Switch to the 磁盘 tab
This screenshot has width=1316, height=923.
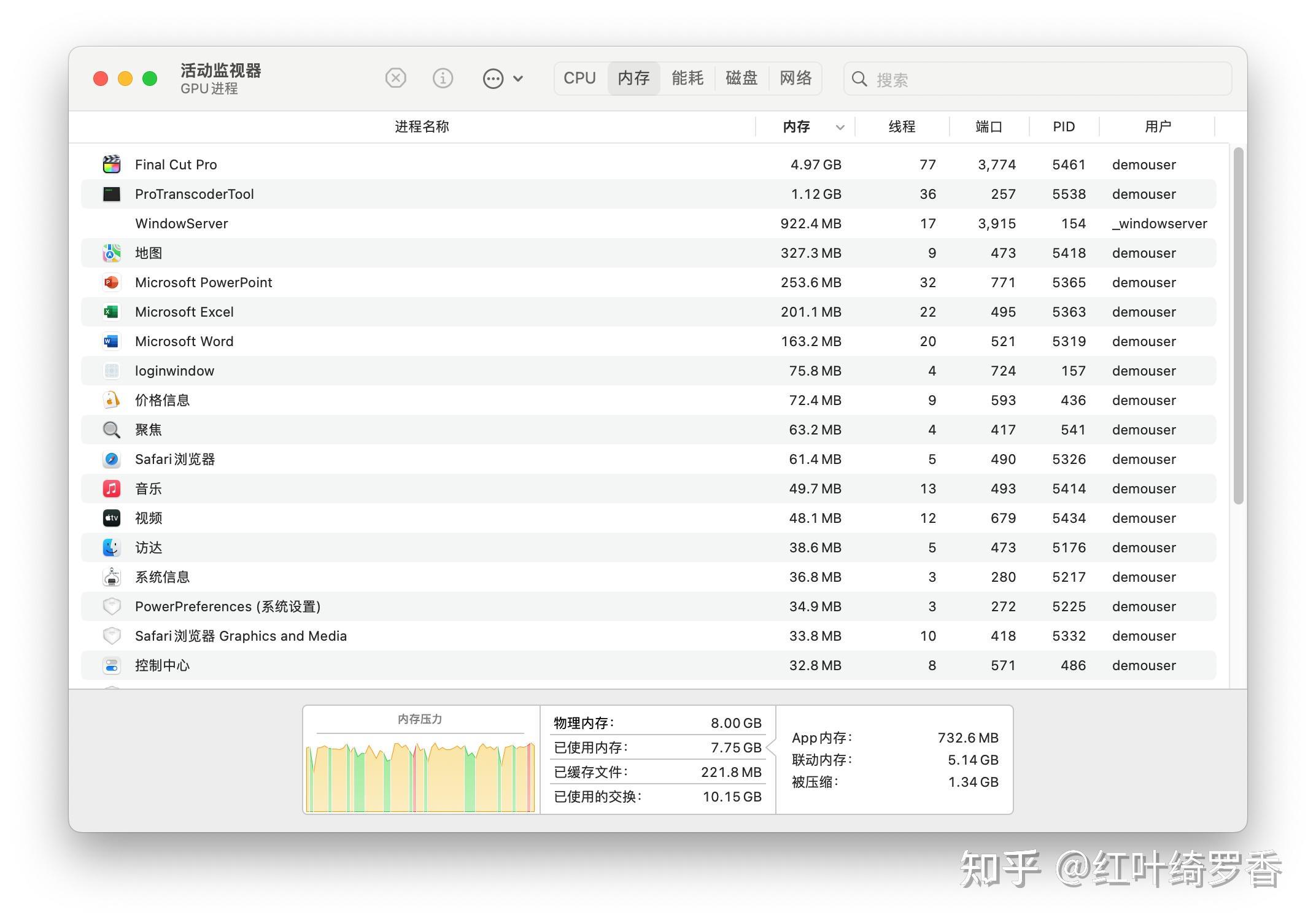pyautogui.click(x=741, y=78)
